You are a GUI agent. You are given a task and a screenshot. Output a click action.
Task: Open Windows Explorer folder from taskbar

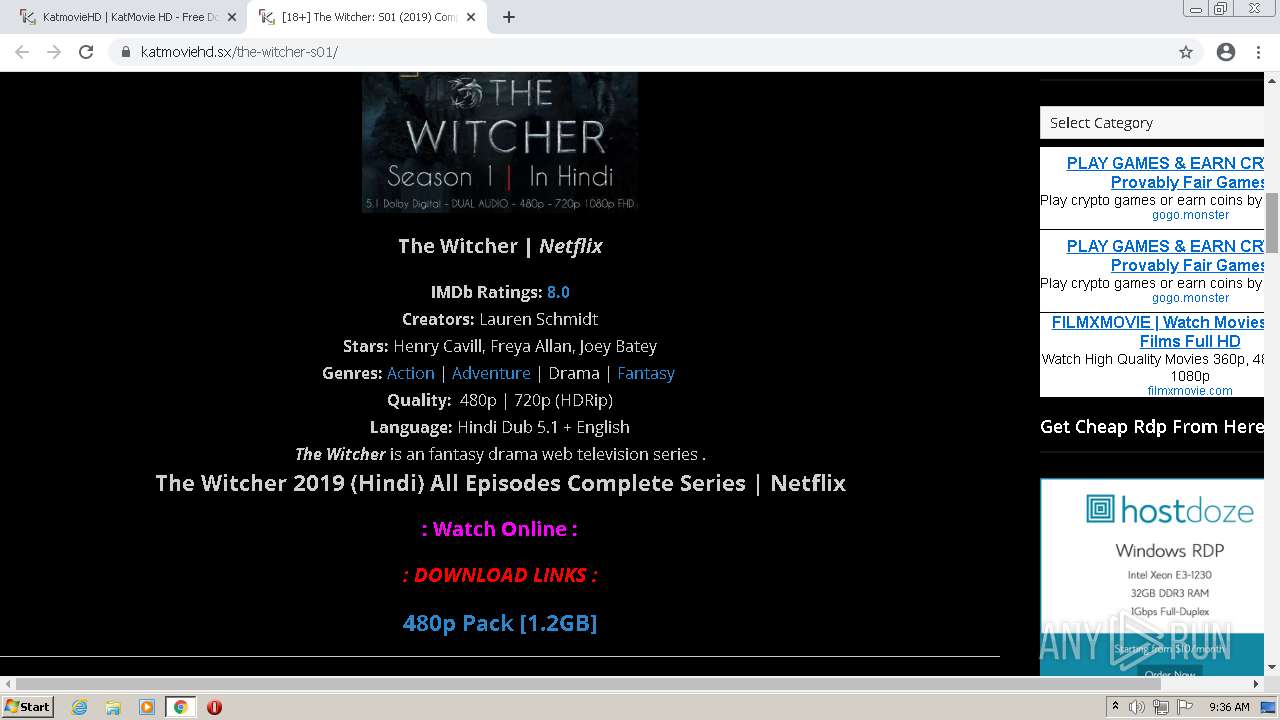(x=113, y=707)
